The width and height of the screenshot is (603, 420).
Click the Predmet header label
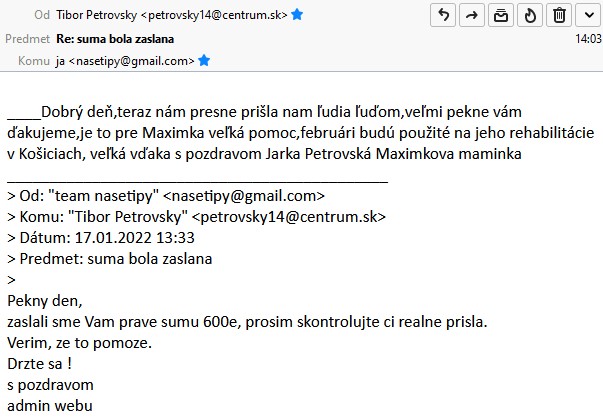(x=27, y=39)
